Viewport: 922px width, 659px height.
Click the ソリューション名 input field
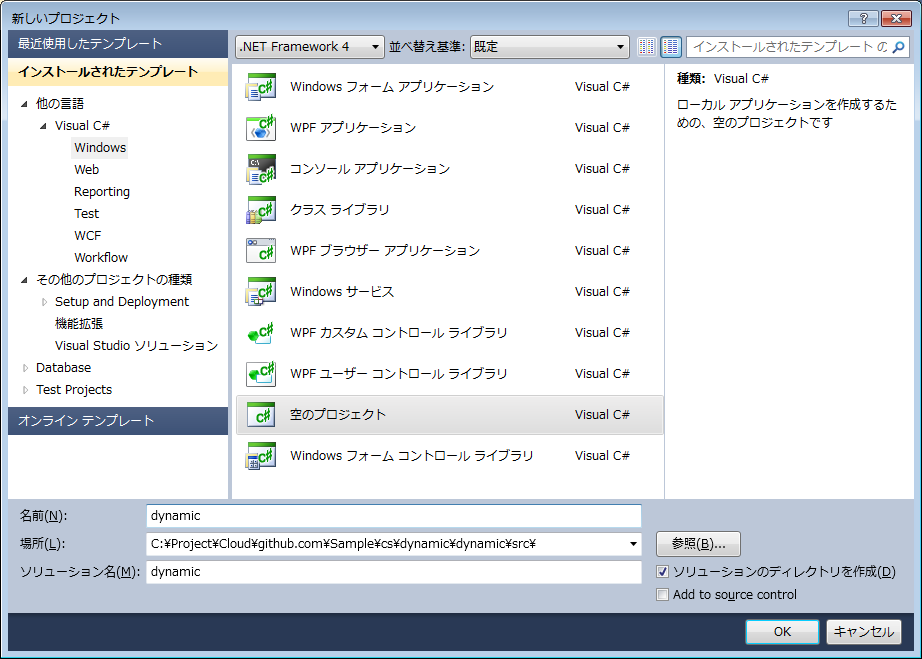coord(393,572)
